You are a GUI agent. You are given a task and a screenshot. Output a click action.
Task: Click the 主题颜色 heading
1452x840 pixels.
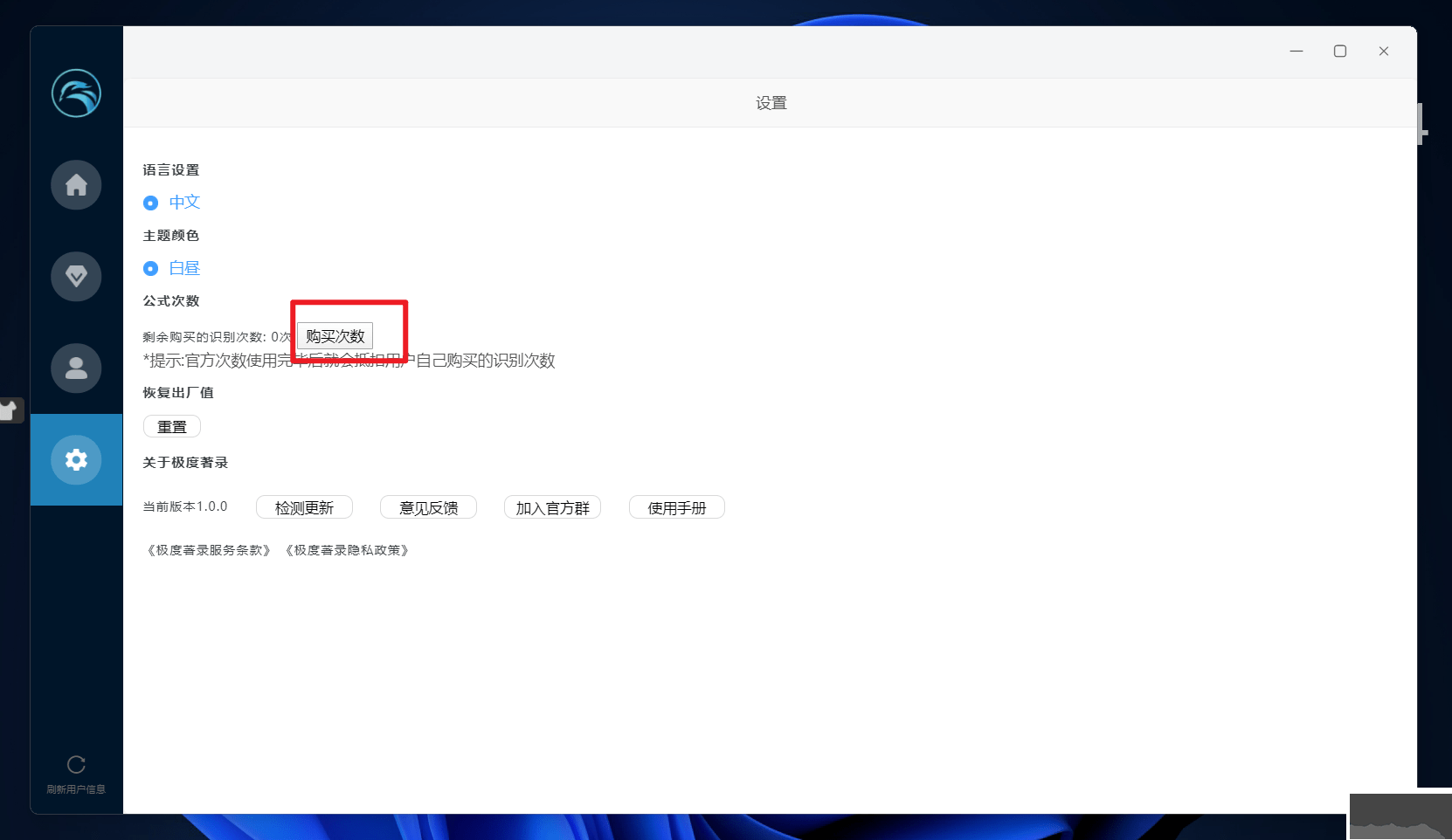[x=171, y=236]
